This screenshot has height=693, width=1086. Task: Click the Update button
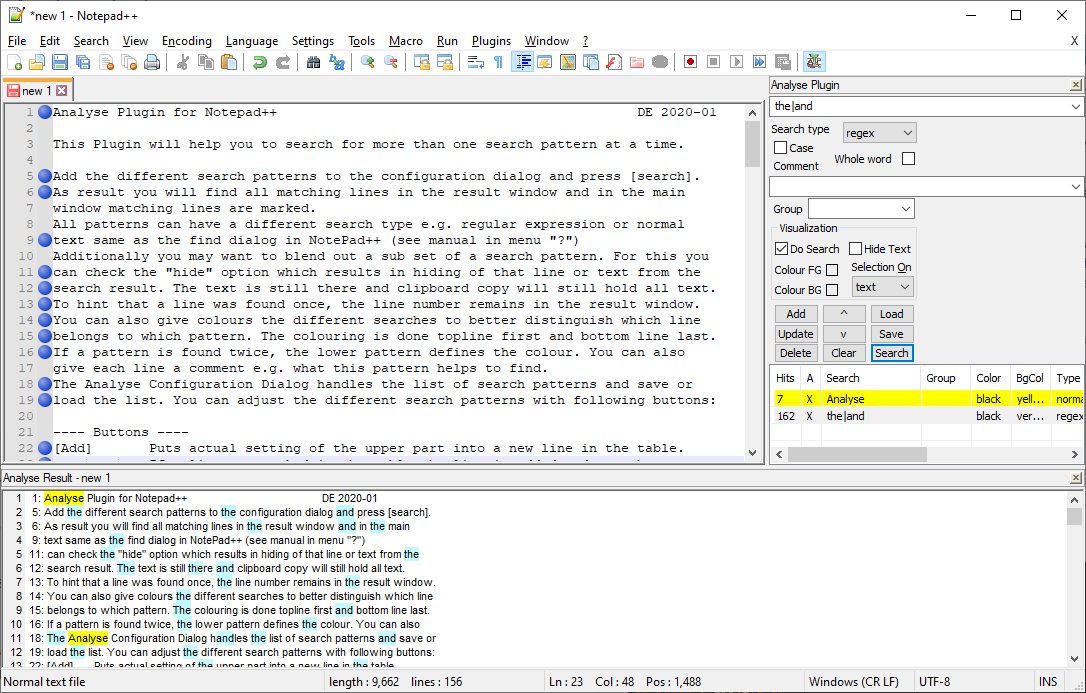[x=796, y=334]
